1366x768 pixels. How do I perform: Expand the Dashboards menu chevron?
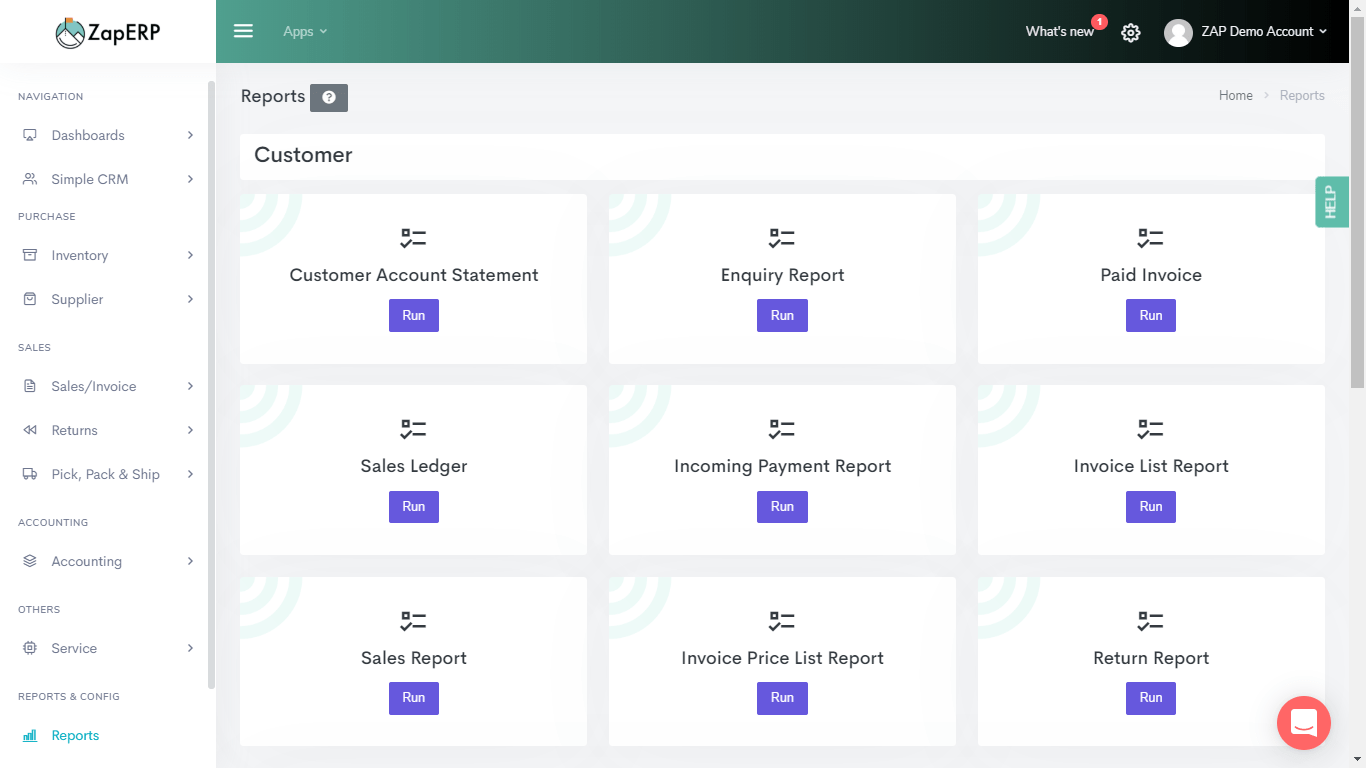(x=190, y=135)
